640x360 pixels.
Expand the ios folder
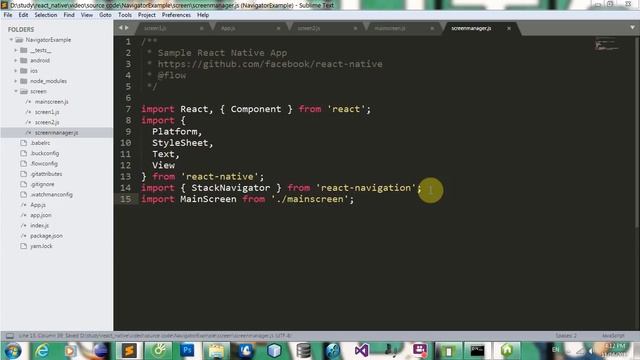tap(16, 71)
